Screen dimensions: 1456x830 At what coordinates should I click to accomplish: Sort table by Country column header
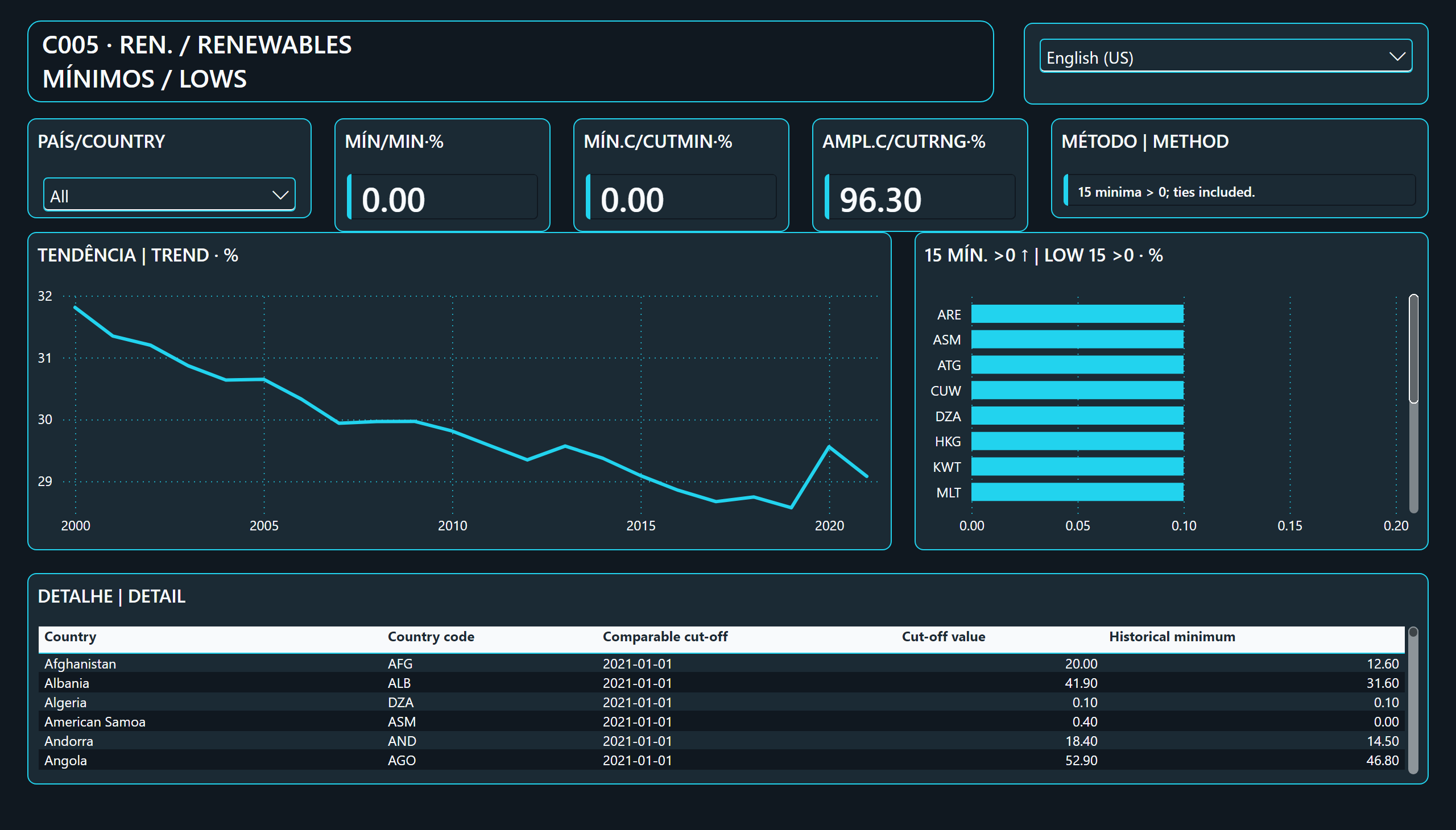(70, 637)
